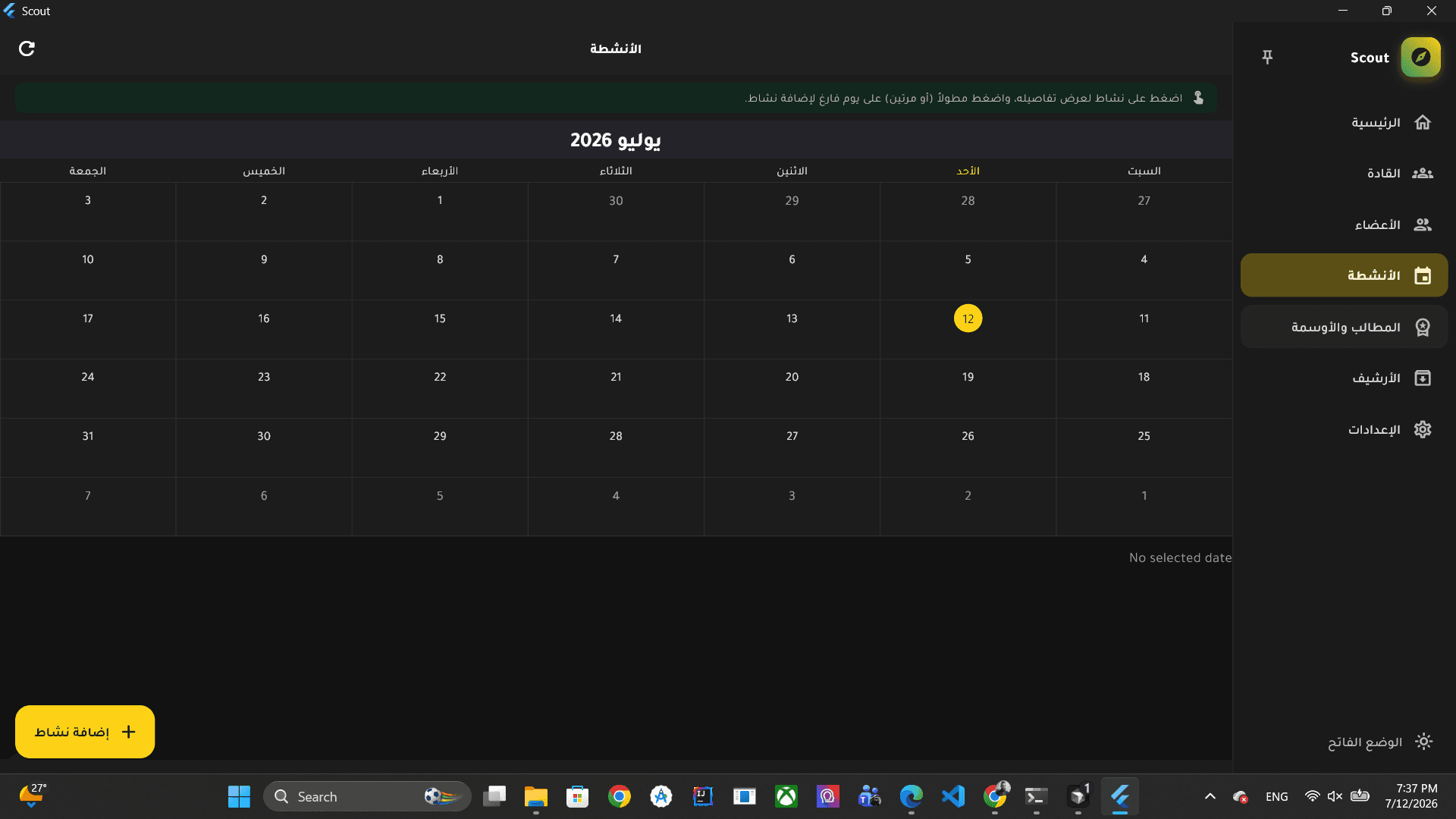Select the الأنشطة activities menu item
The height and width of the screenshot is (819, 1456).
(x=1344, y=275)
